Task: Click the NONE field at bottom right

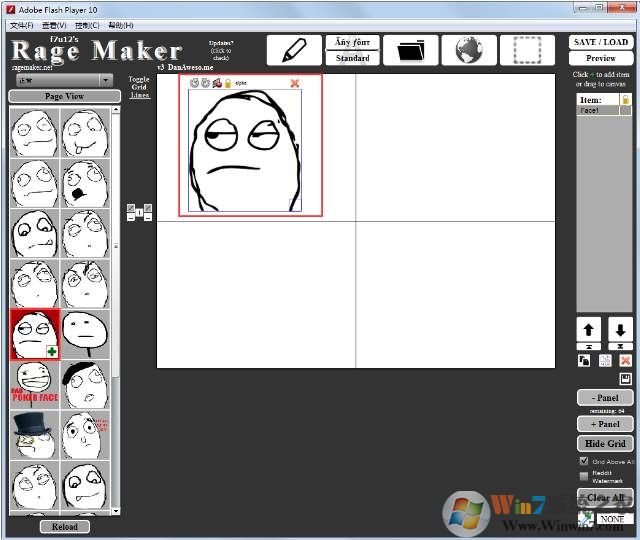Action: 614,519
